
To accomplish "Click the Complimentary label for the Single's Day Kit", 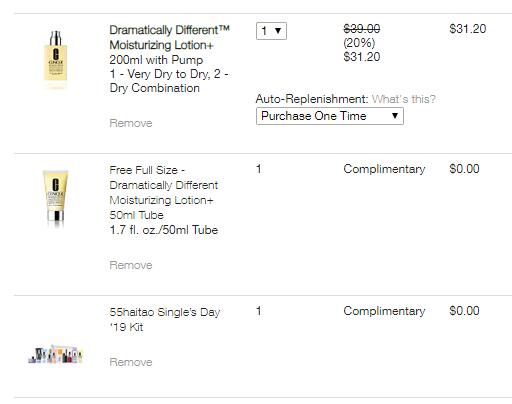I will click(384, 311).
